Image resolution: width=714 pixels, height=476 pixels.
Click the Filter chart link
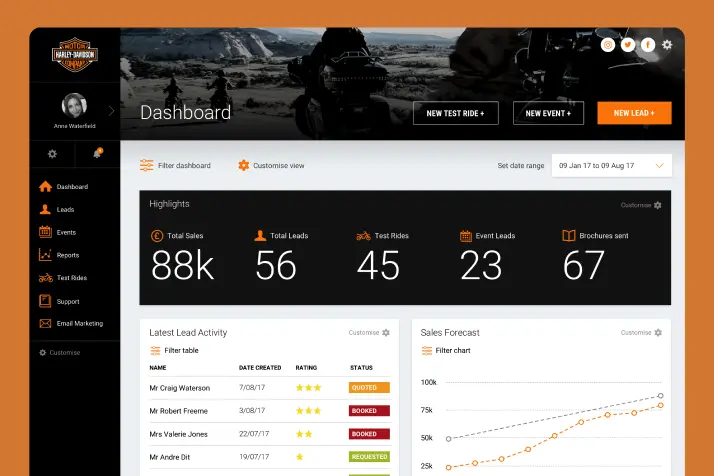pos(453,350)
